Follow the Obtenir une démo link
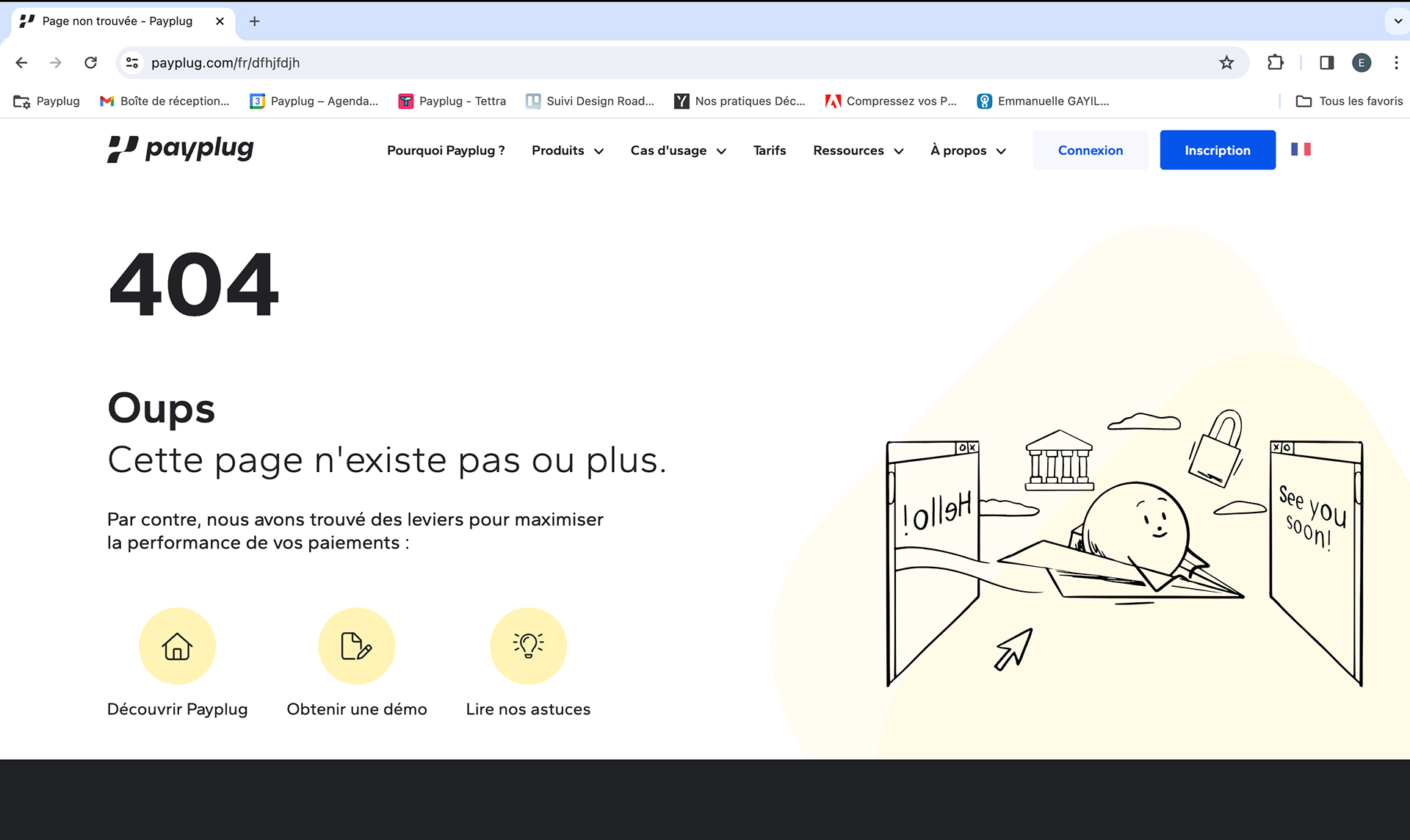 pyautogui.click(x=357, y=709)
